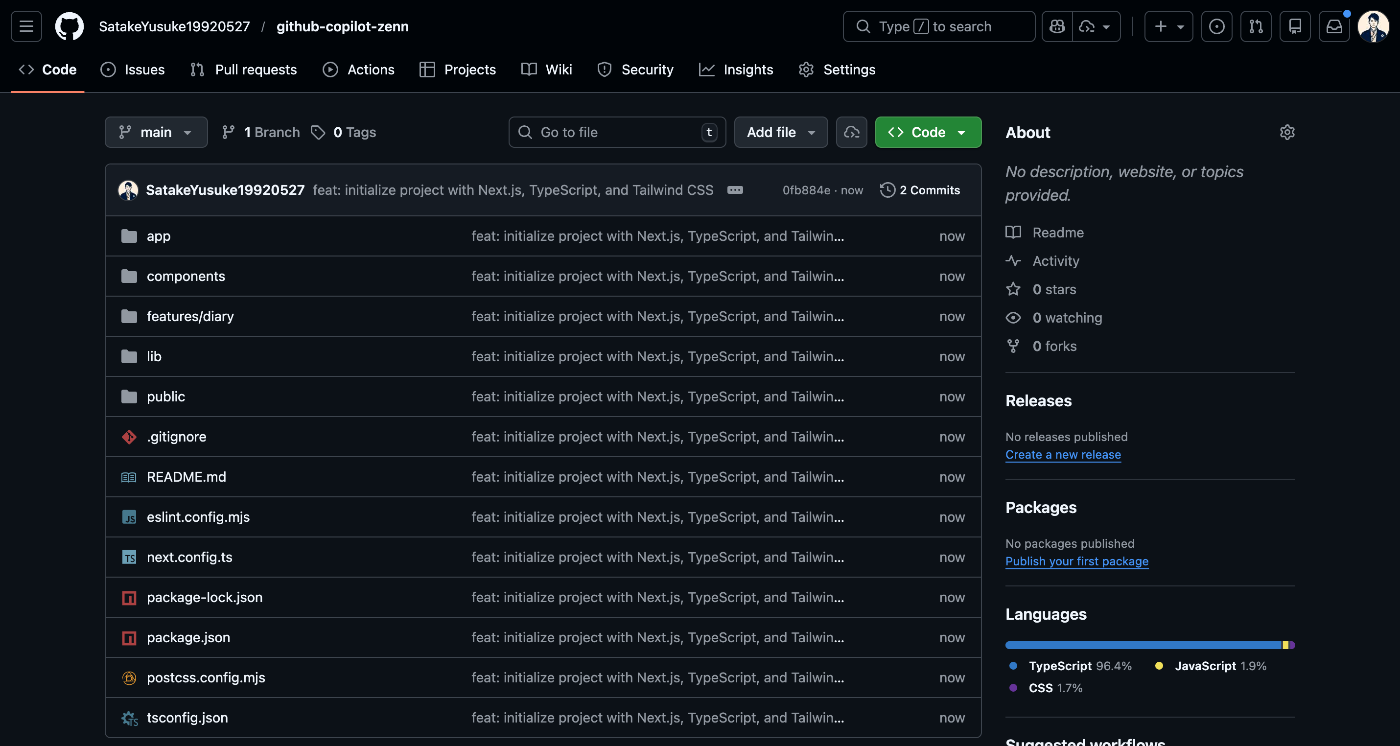1400x746 pixels.
Task: Click the CSS 1.7% language entry
Action: (1046, 688)
